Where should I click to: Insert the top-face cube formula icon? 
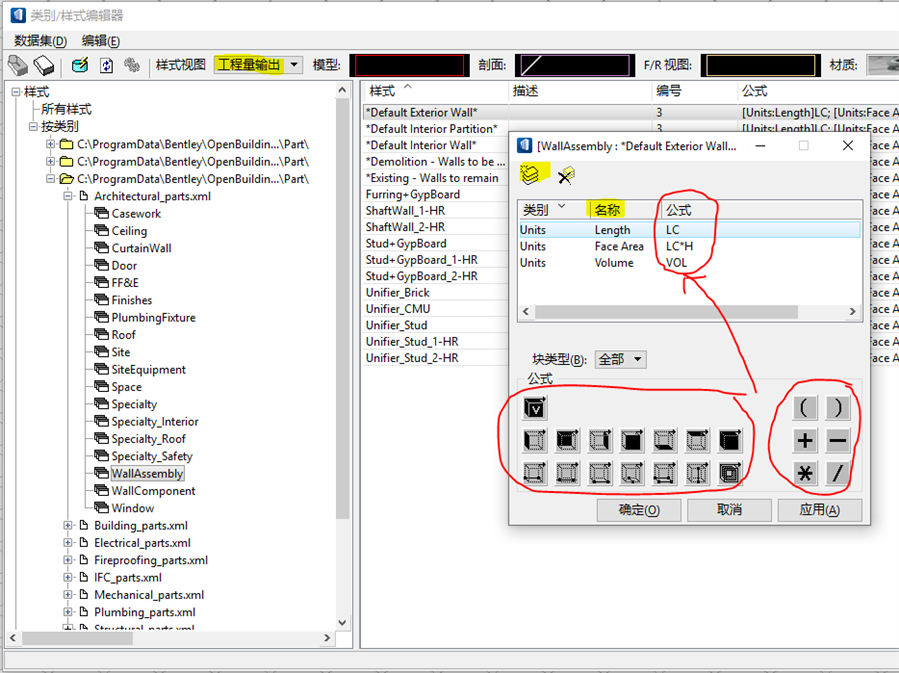697,440
